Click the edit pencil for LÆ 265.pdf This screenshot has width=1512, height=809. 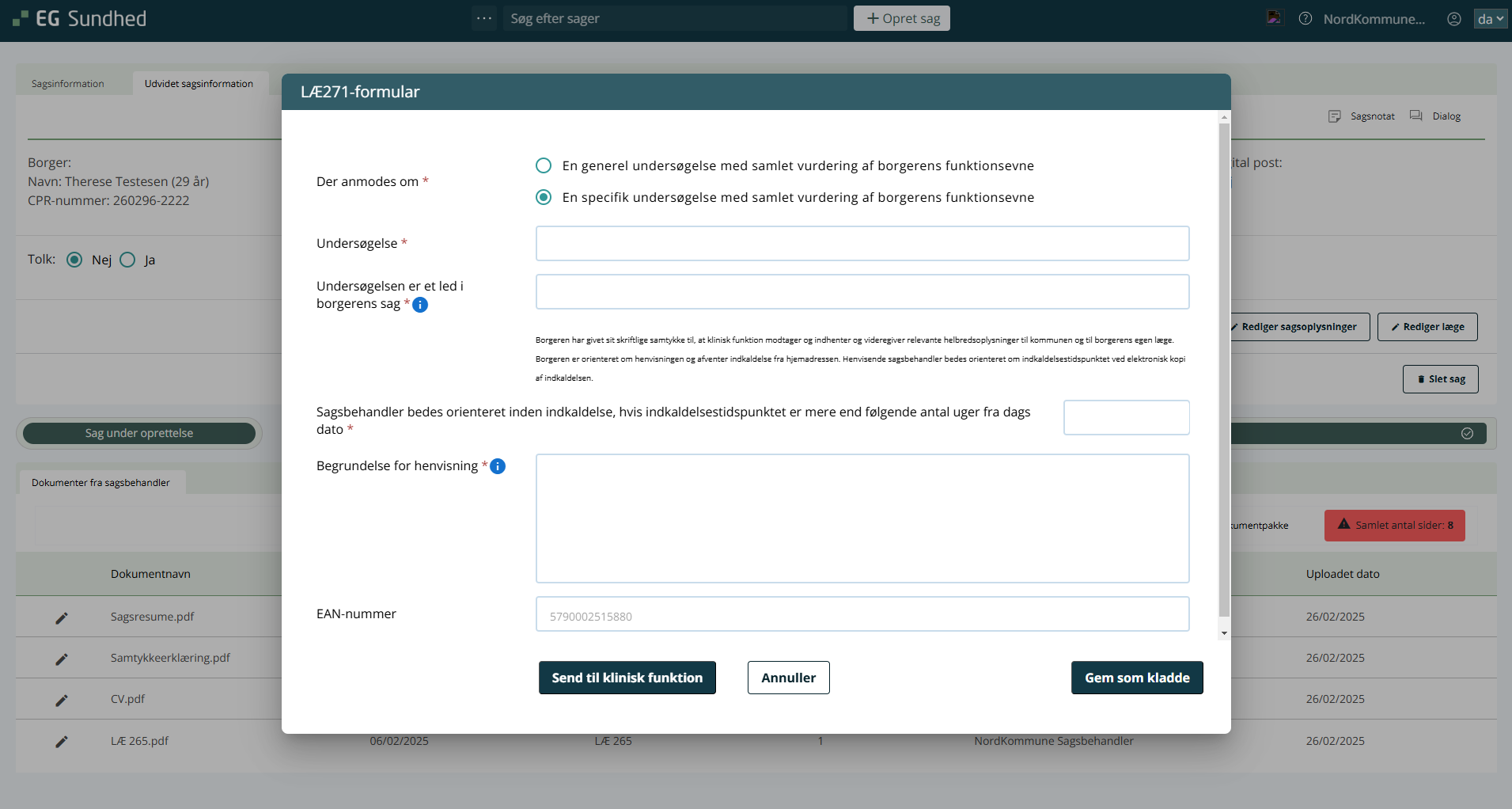coord(62,742)
